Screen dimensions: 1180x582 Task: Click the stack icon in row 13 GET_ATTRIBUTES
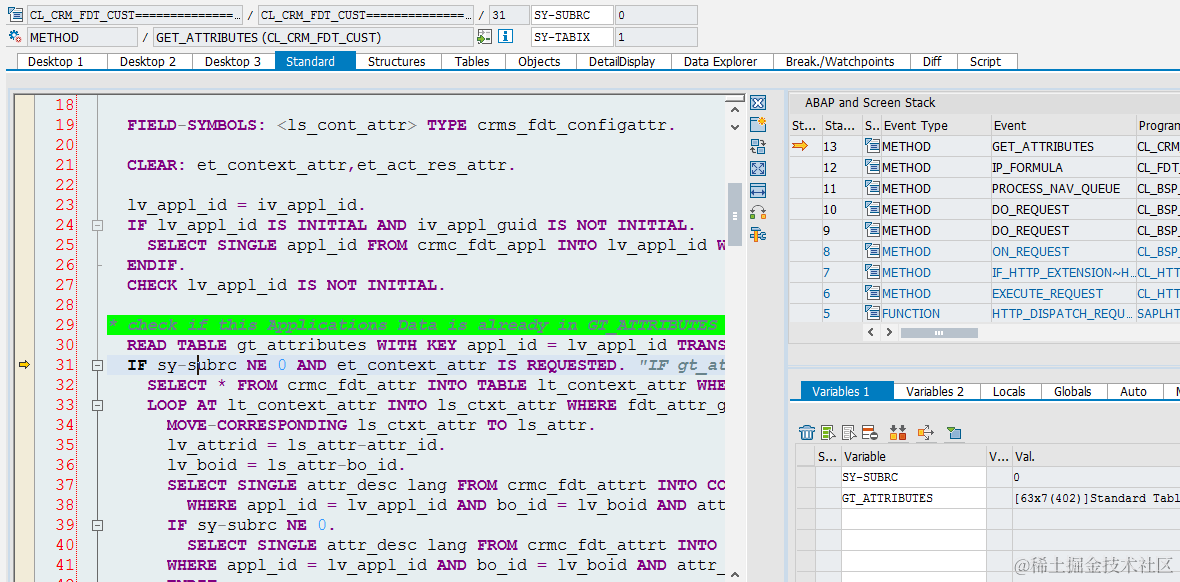[x=872, y=146]
